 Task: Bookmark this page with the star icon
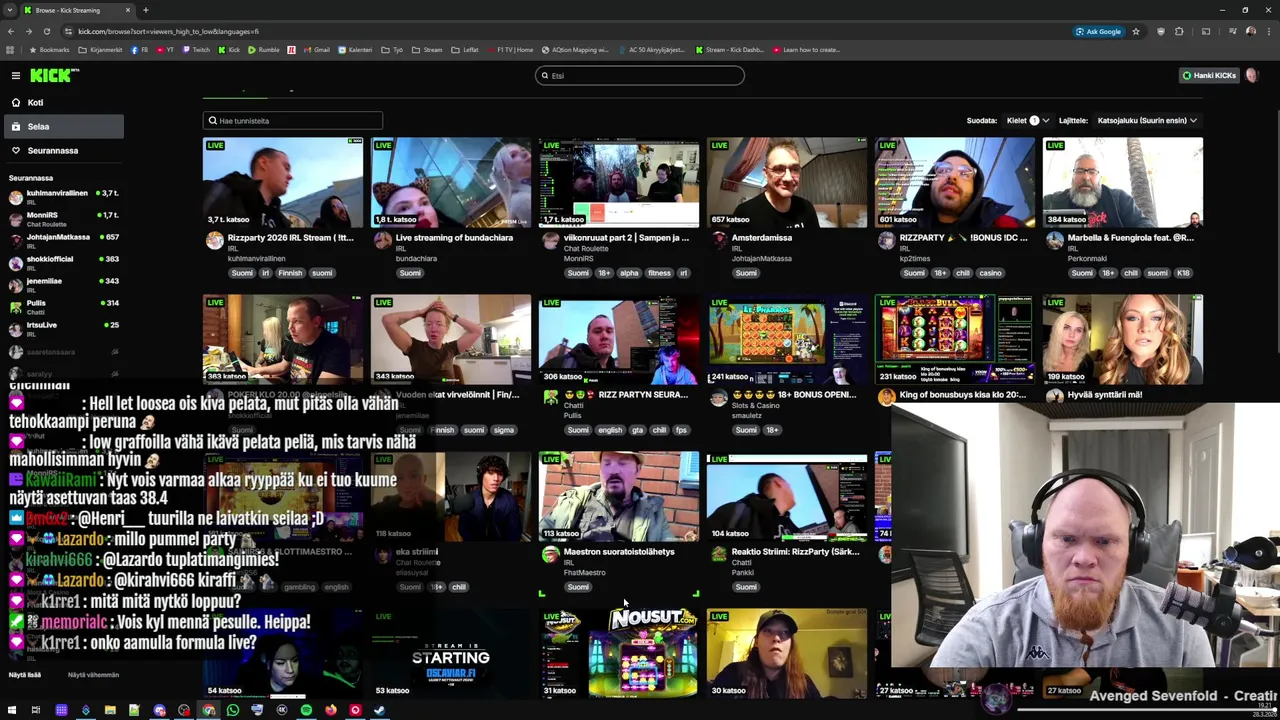pyautogui.click(x=1136, y=31)
